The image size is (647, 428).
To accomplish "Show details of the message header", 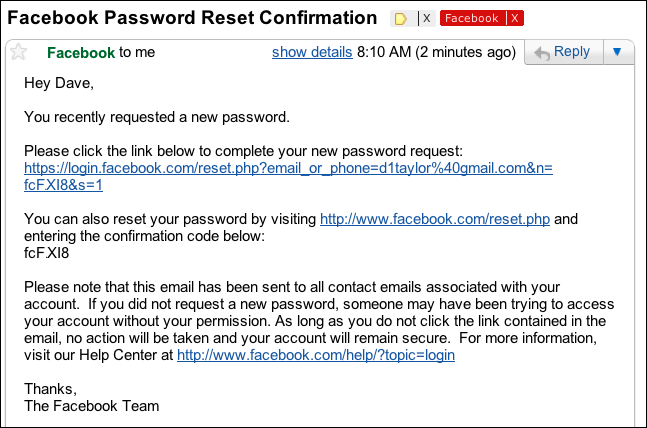I will (312, 52).
